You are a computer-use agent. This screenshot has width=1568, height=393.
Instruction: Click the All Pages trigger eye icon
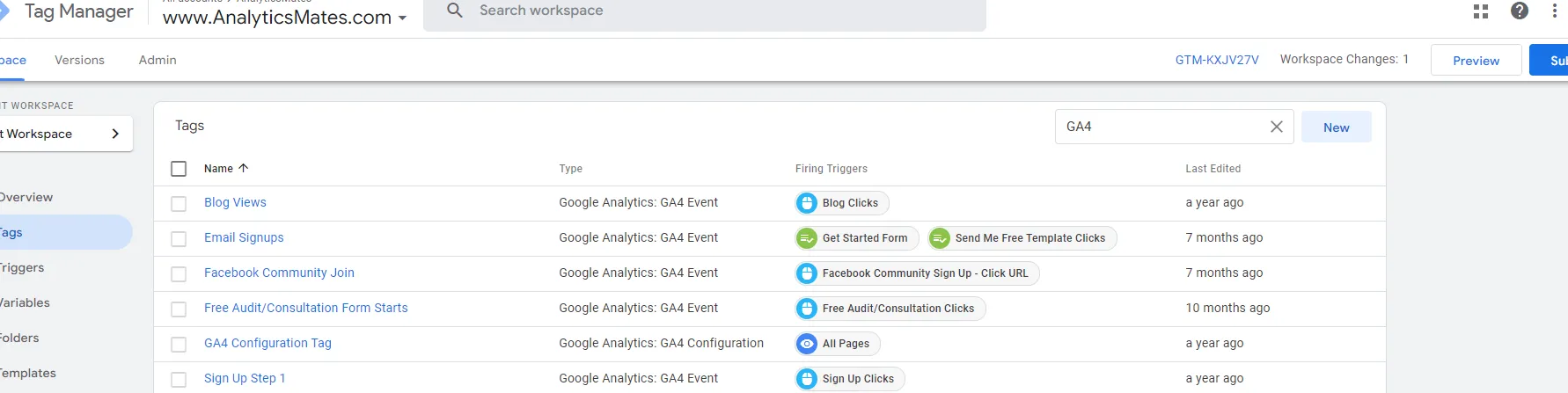point(807,344)
